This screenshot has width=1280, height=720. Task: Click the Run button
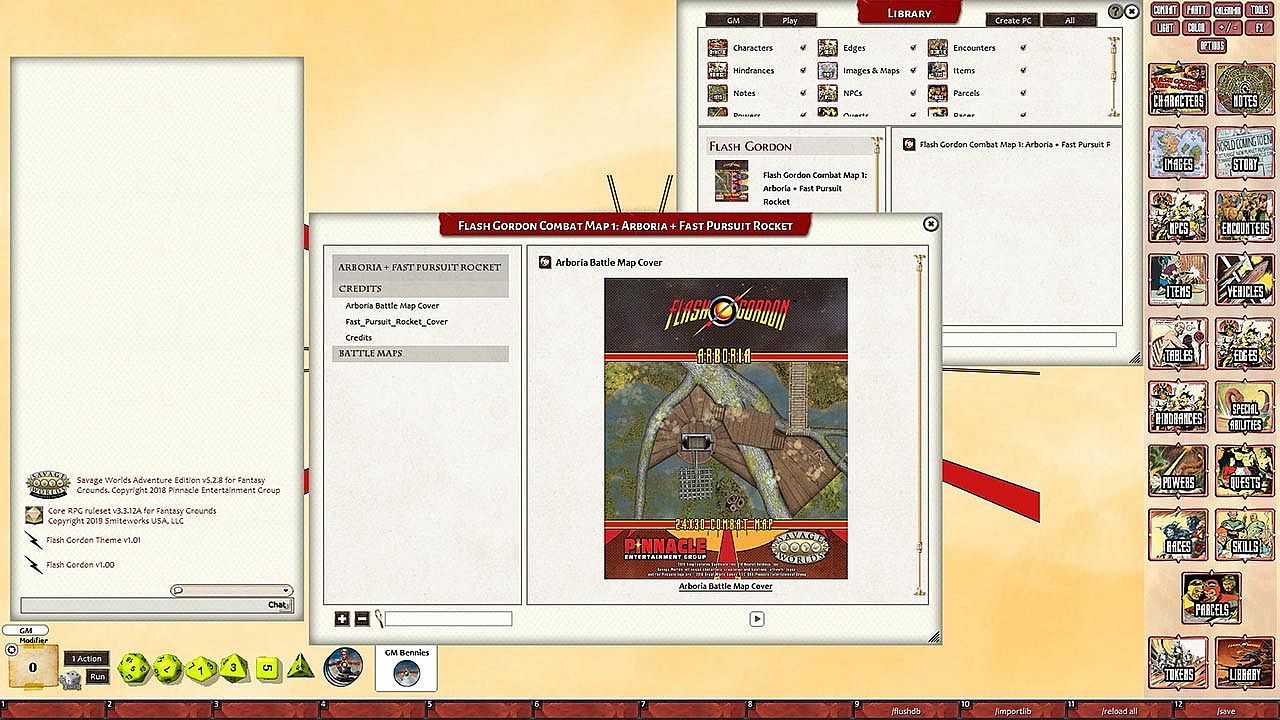pyautogui.click(x=97, y=677)
